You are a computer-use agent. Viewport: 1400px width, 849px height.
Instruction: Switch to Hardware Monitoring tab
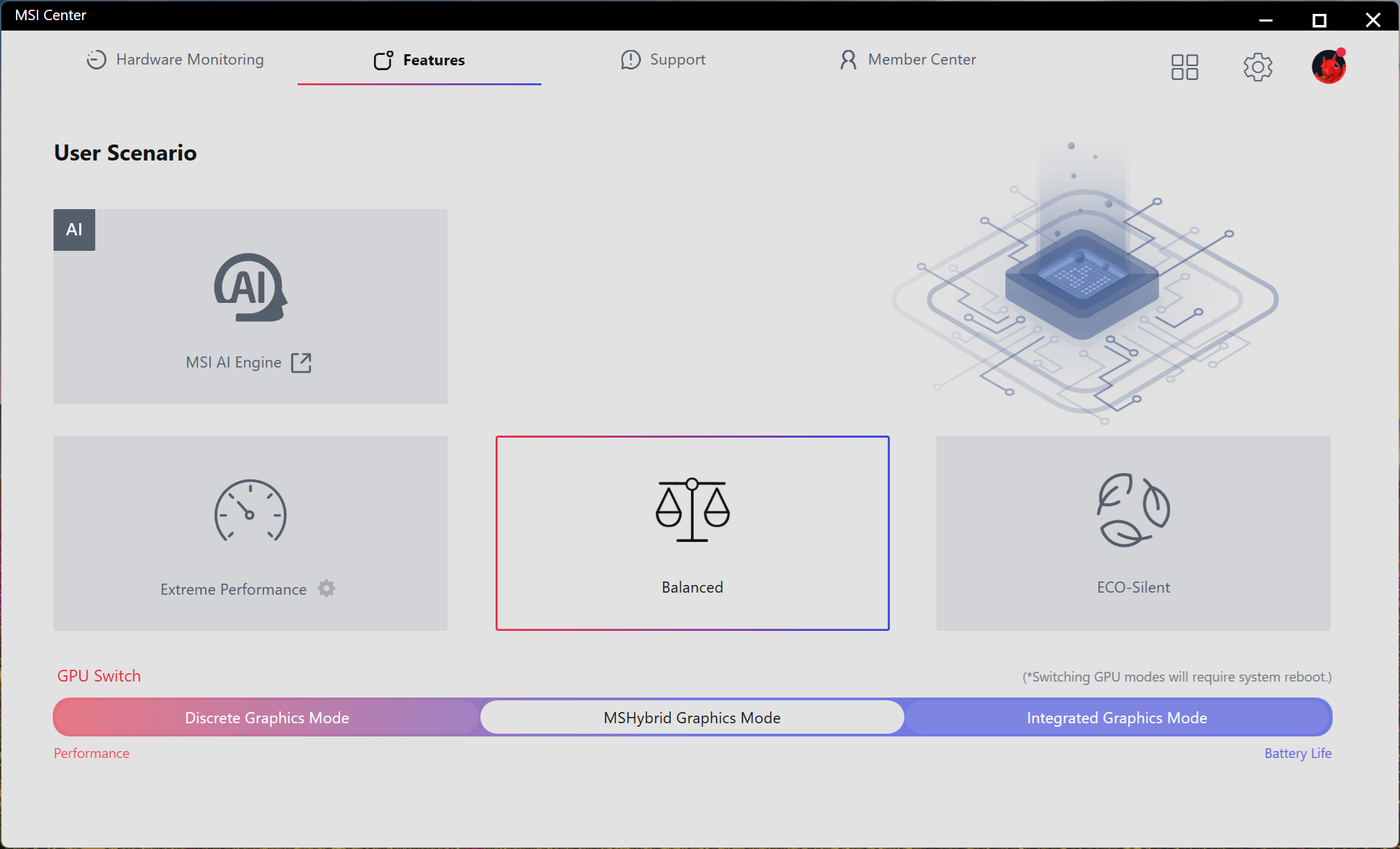[x=175, y=60]
